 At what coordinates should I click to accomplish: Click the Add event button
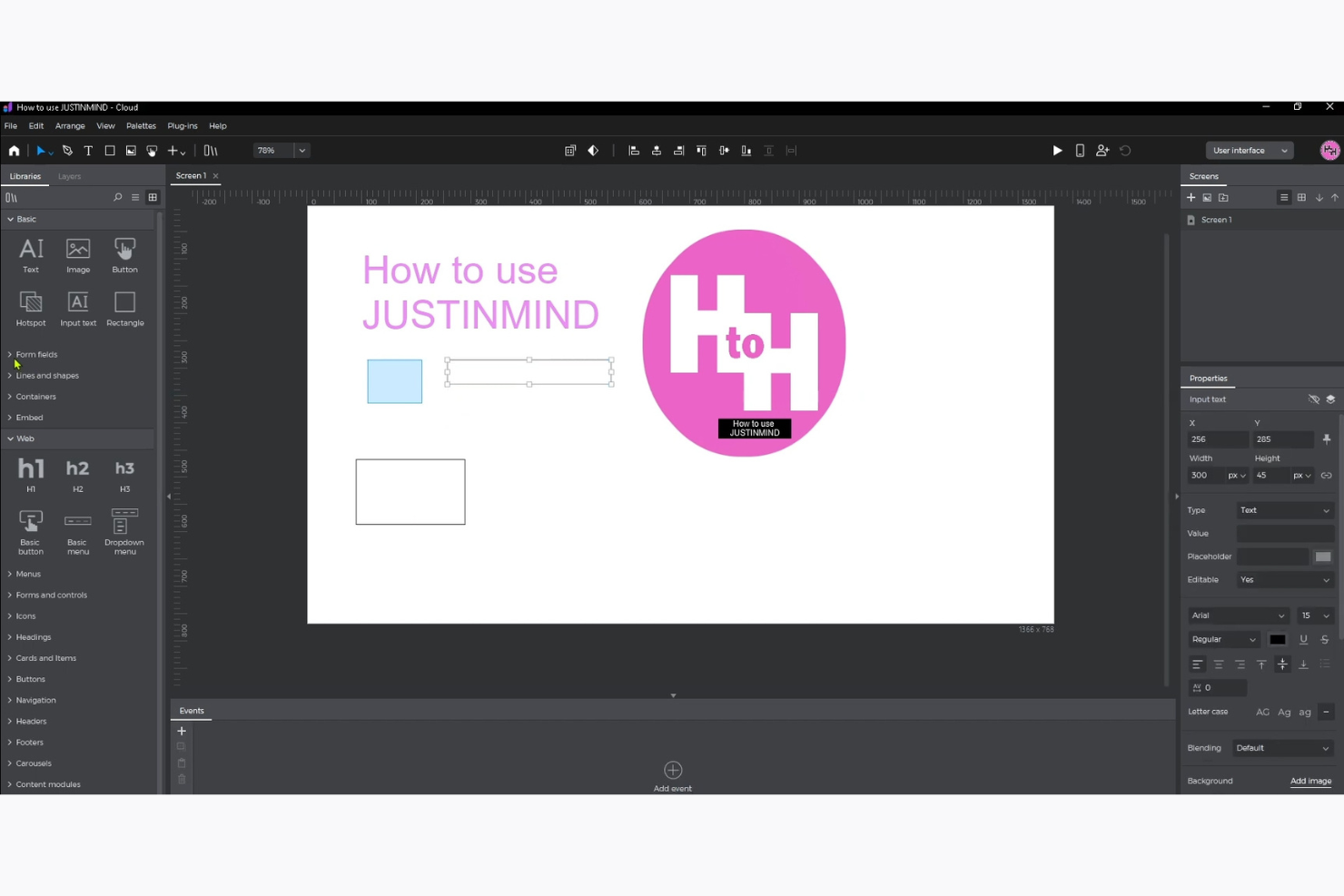[x=673, y=776]
